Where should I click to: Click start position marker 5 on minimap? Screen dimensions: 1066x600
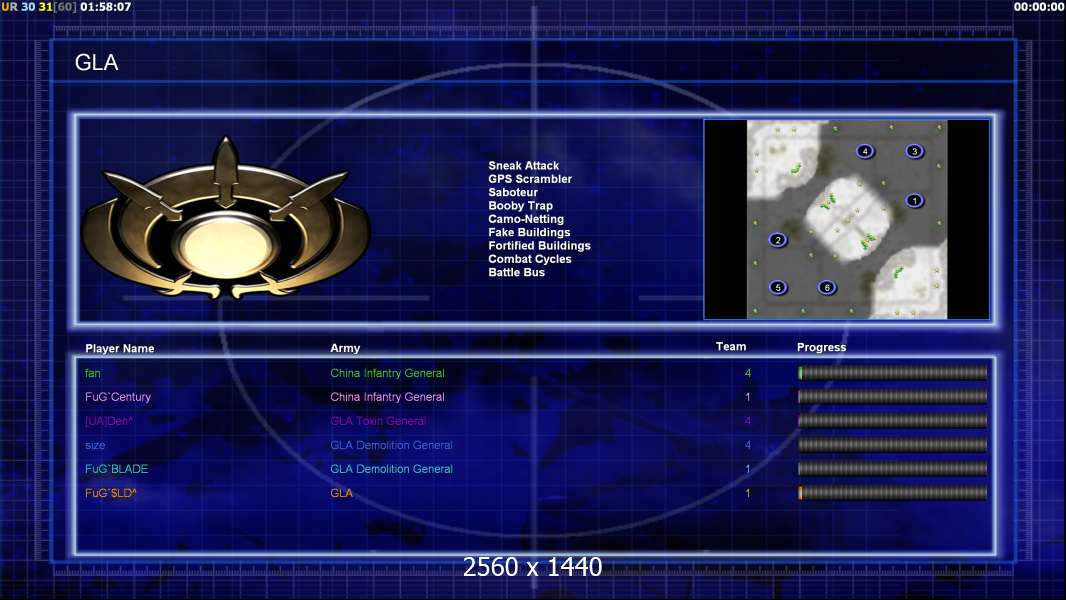778,287
